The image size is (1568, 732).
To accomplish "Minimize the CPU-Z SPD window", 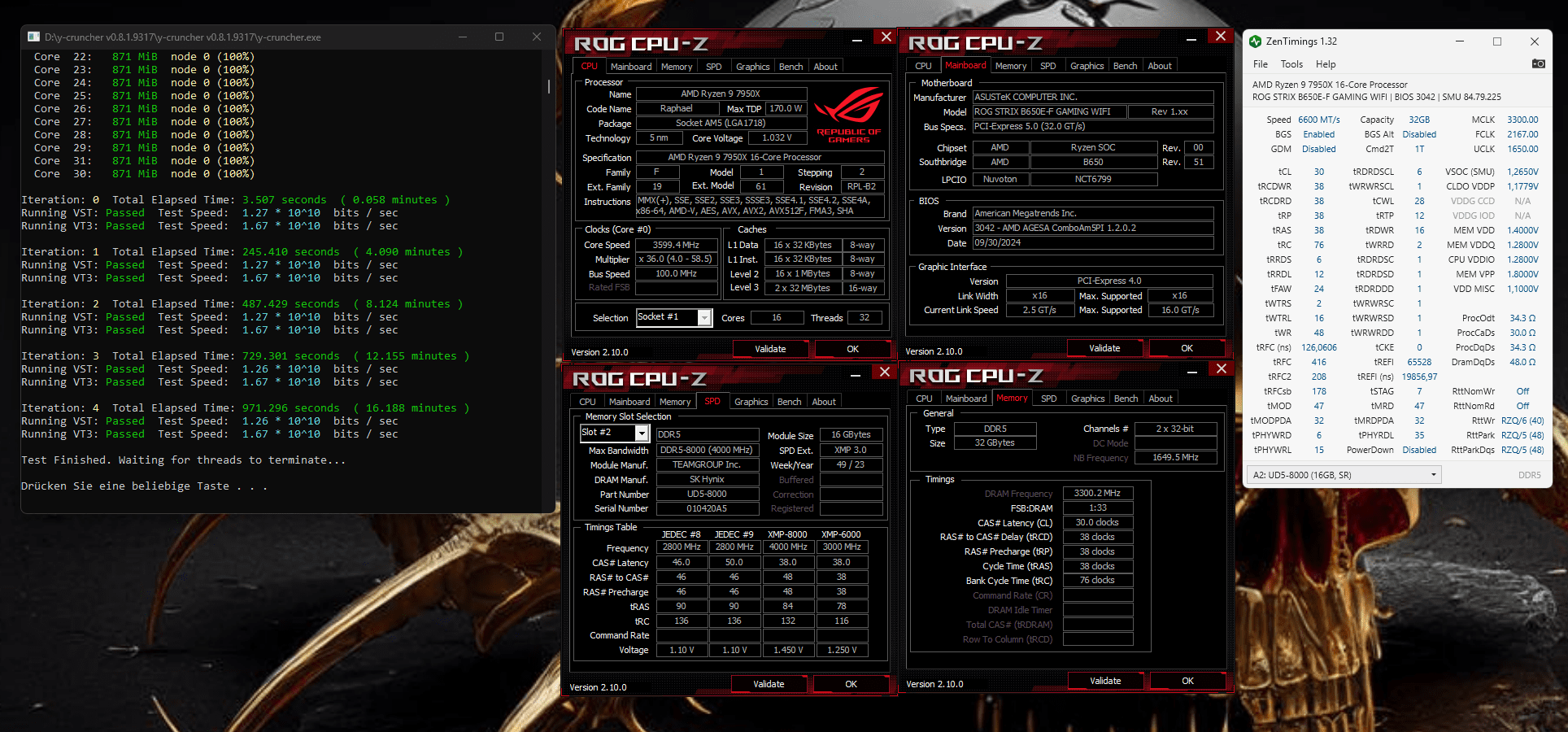I will [x=856, y=375].
